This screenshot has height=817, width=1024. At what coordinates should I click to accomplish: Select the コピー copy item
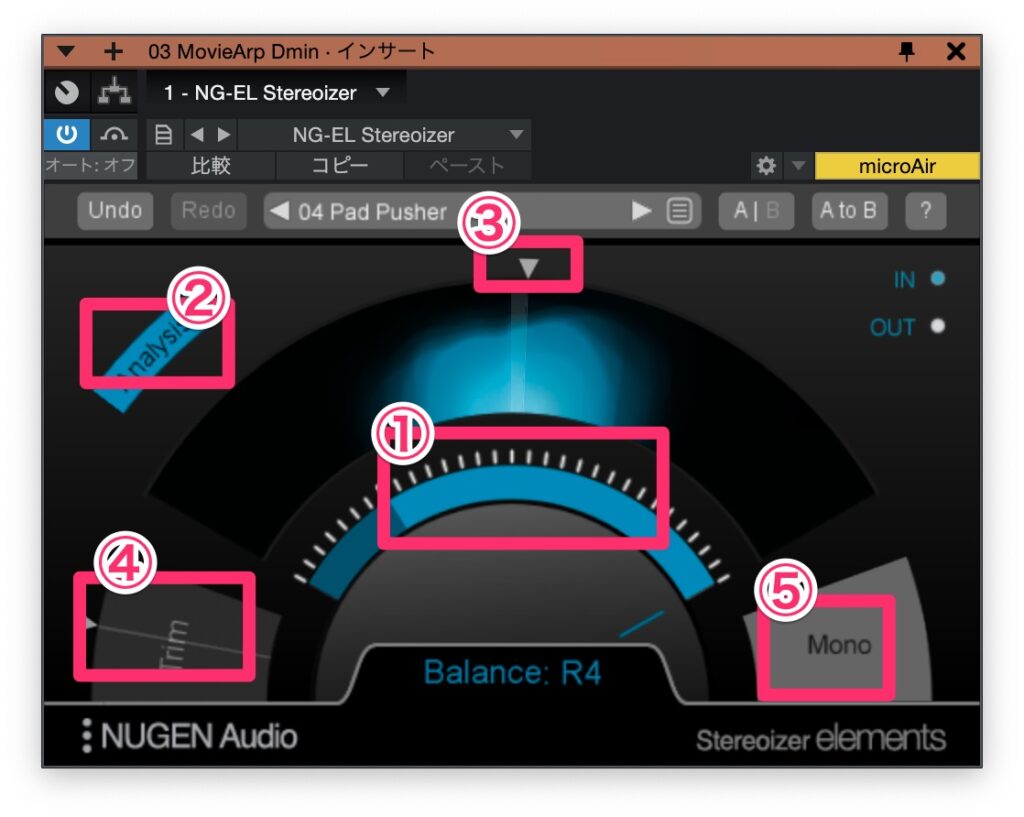[339, 166]
